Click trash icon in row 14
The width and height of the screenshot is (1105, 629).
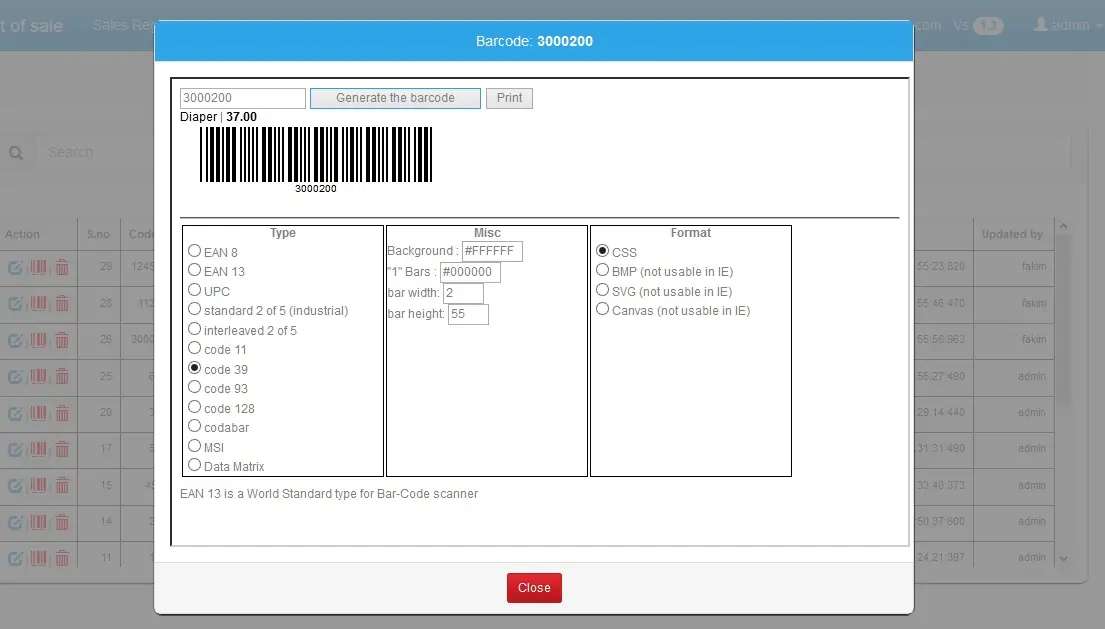pos(62,522)
